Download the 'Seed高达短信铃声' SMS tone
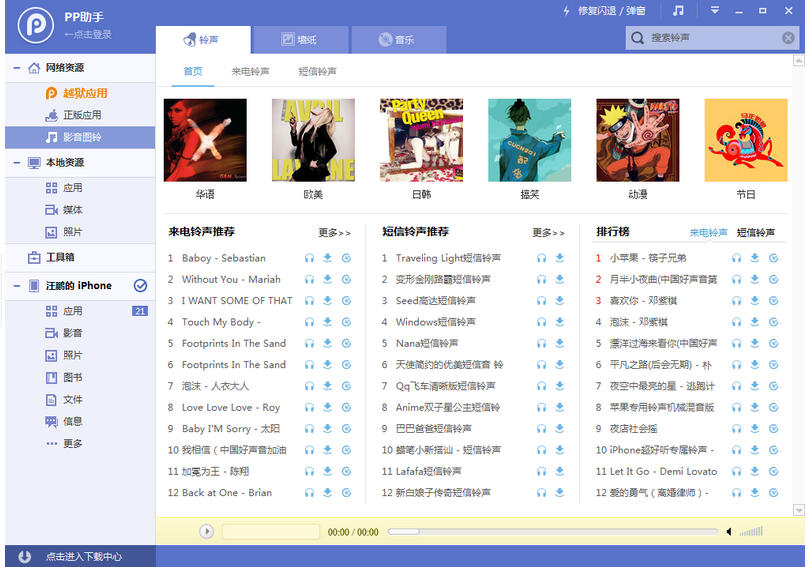The image size is (807, 567). tap(559, 301)
